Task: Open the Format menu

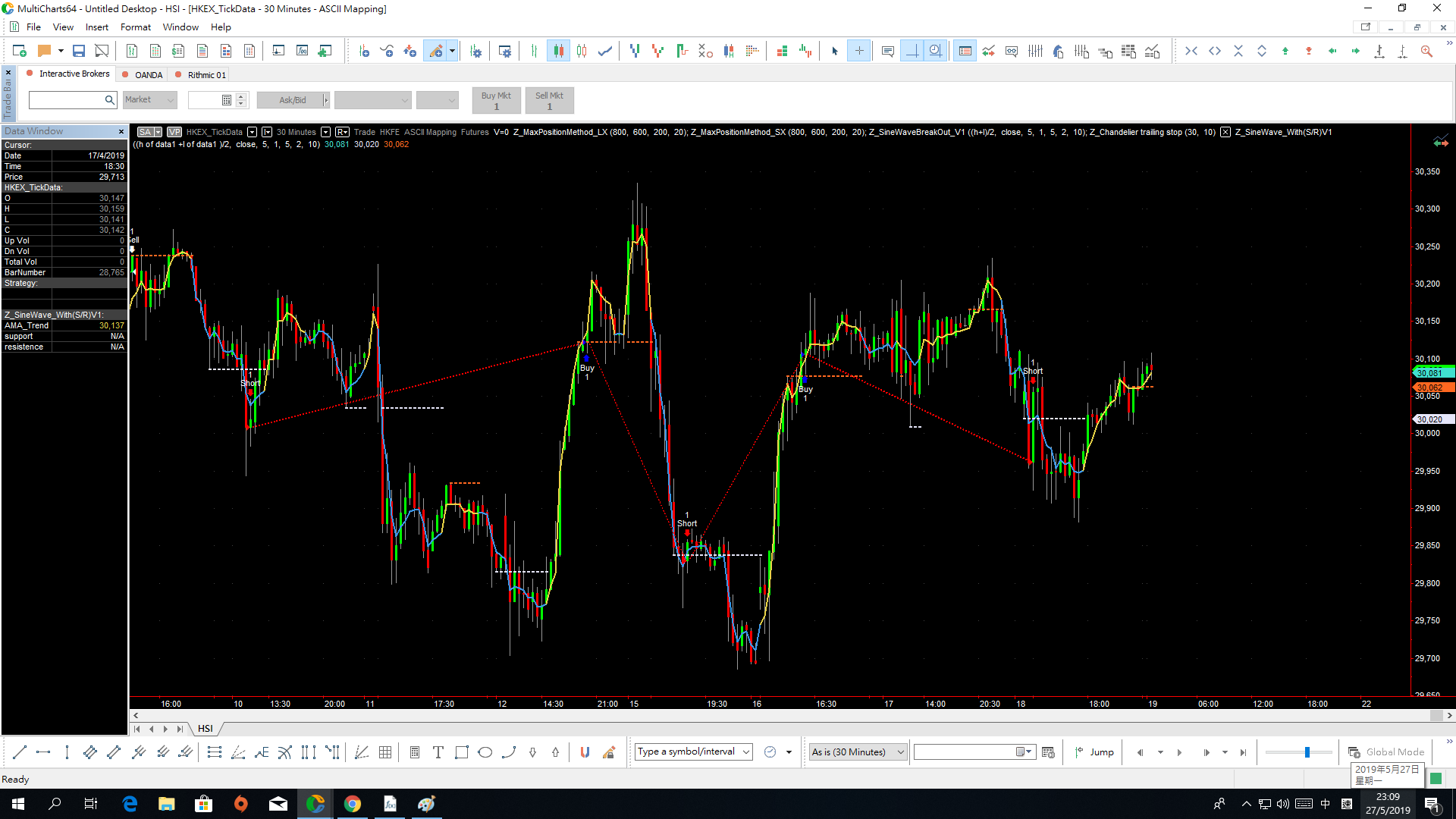Action: (136, 27)
